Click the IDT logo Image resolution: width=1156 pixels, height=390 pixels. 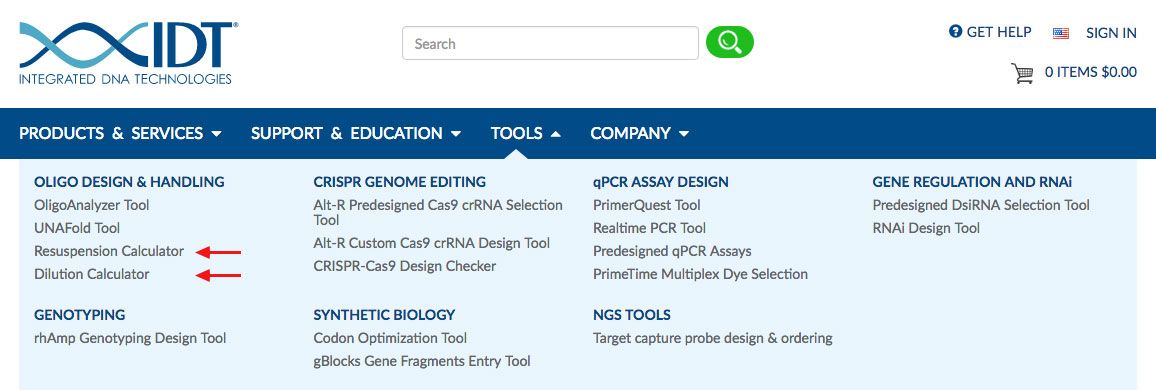coord(129,52)
